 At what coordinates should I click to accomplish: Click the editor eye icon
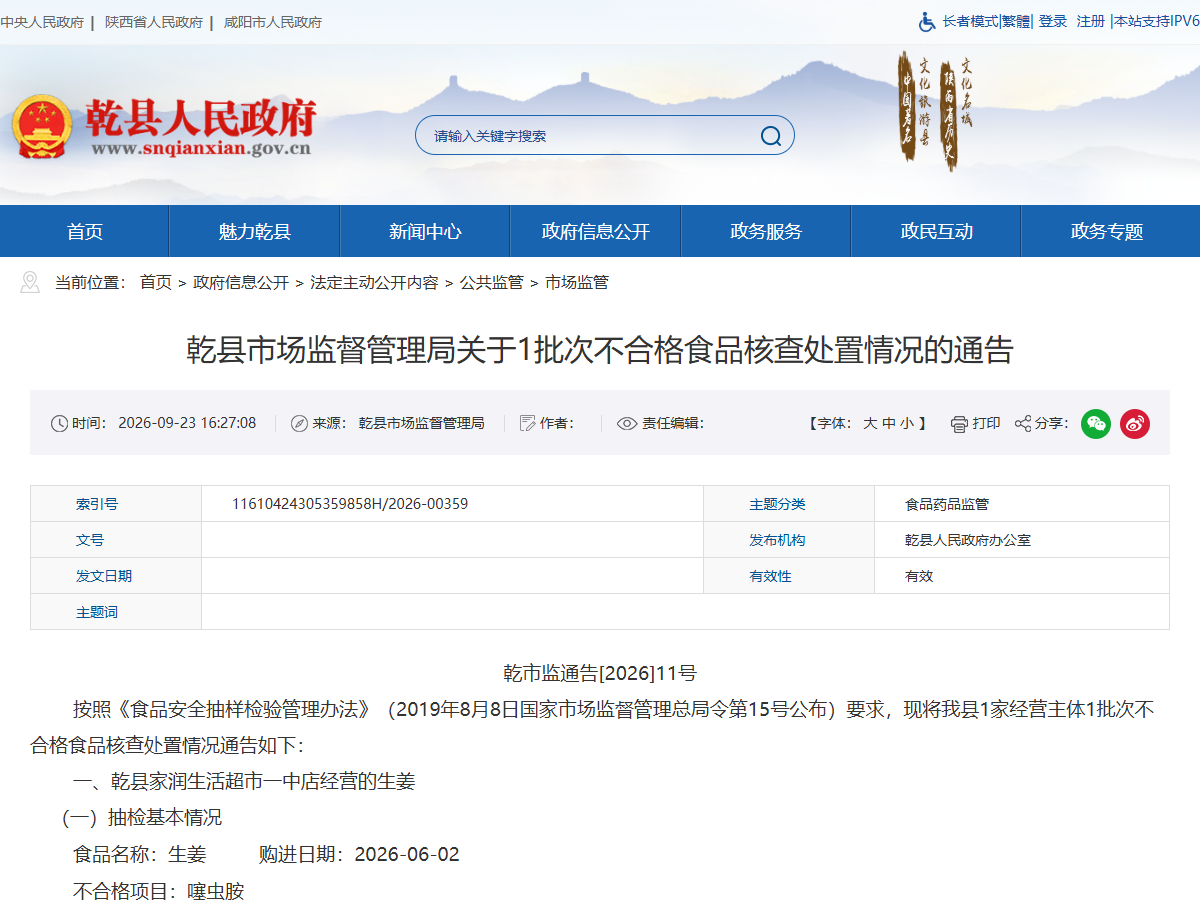pos(627,424)
